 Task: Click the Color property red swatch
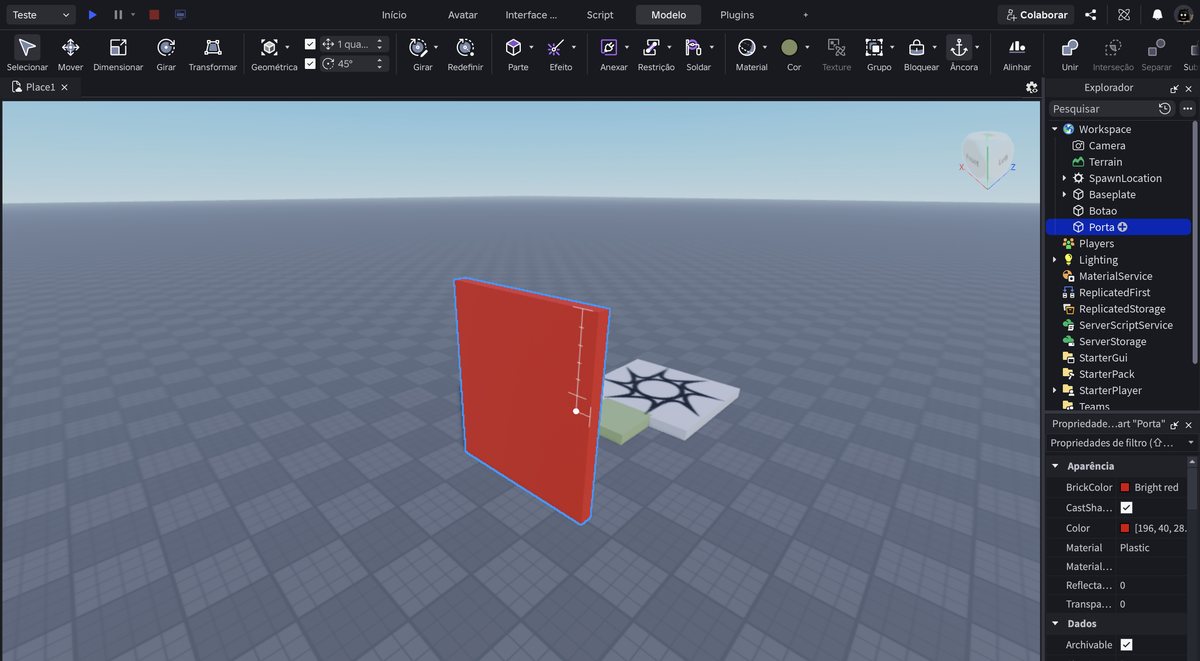point(1125,528)
